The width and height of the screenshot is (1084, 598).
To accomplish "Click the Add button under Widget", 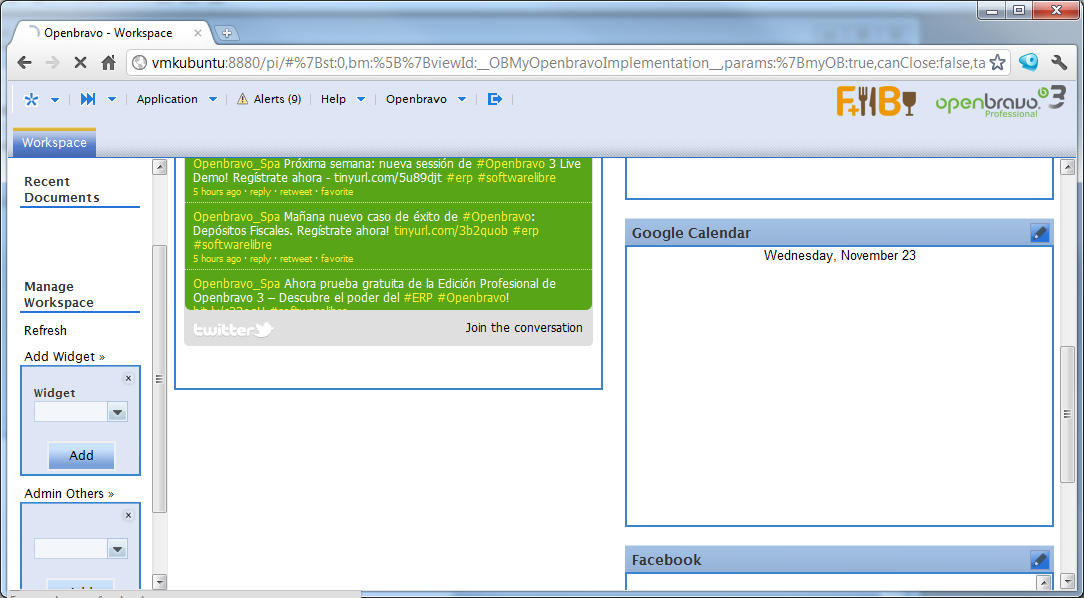I will coord(81,456).
